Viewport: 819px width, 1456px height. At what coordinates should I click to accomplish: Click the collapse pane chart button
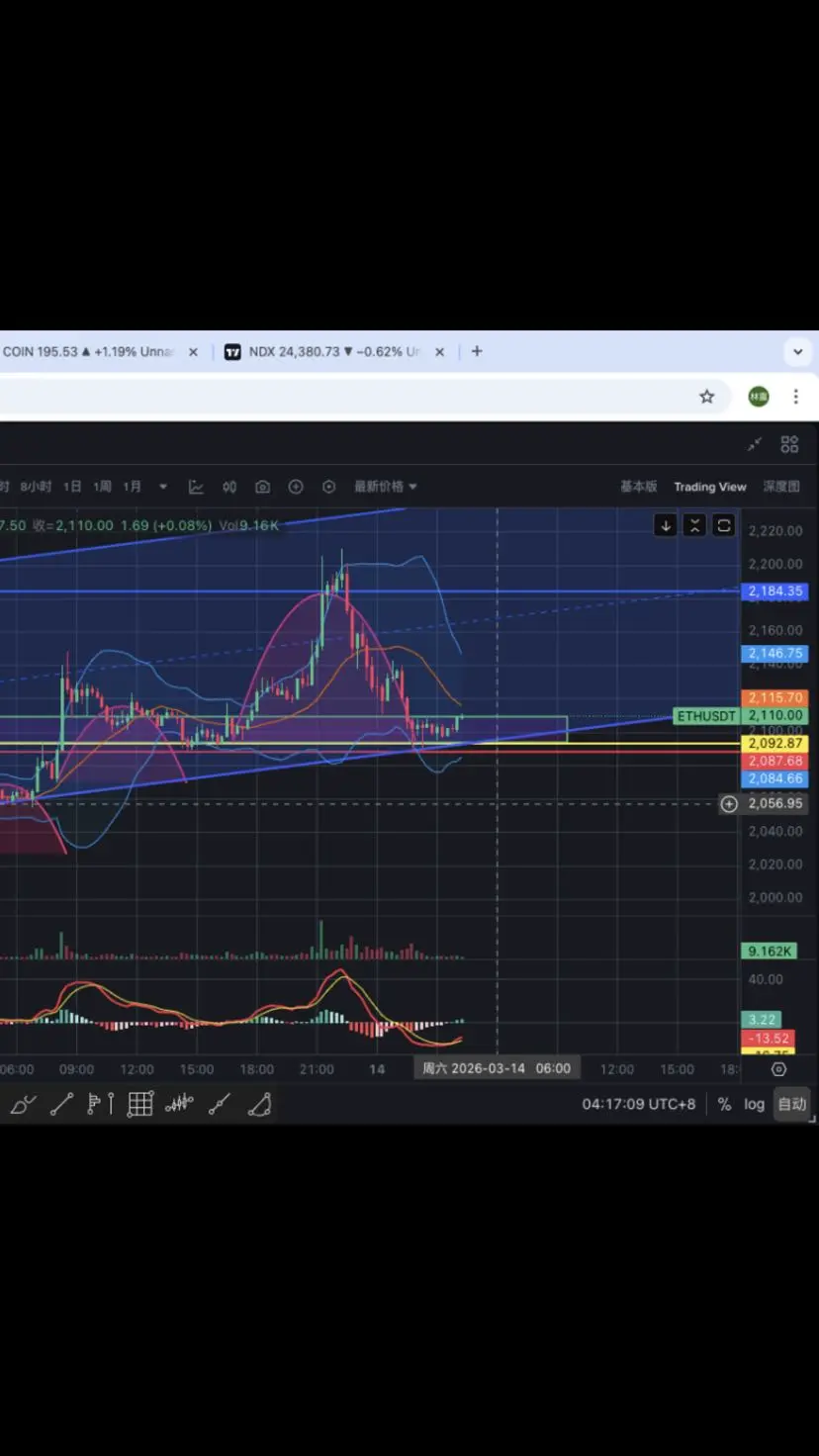tap(695, 525)
